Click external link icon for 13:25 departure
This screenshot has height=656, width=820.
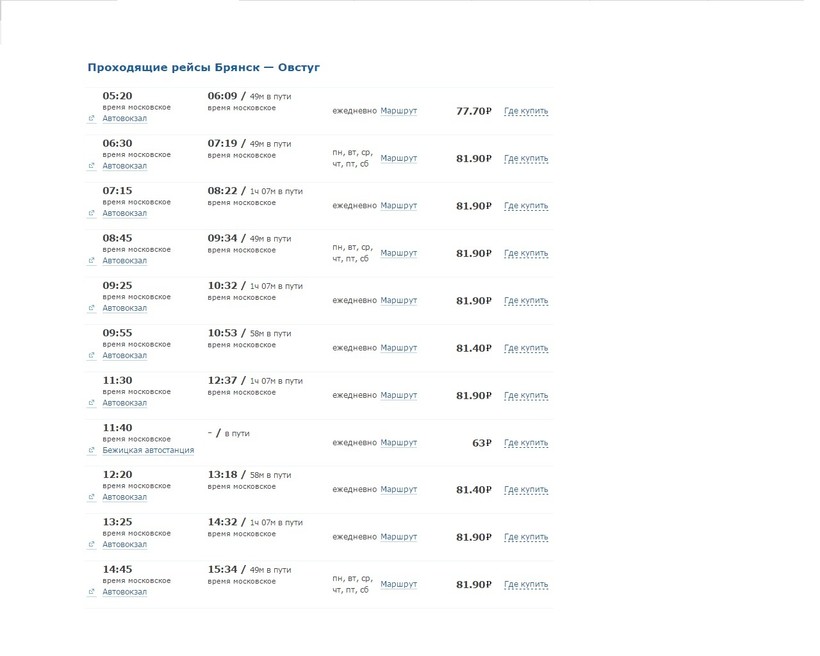tap(92, 545)
